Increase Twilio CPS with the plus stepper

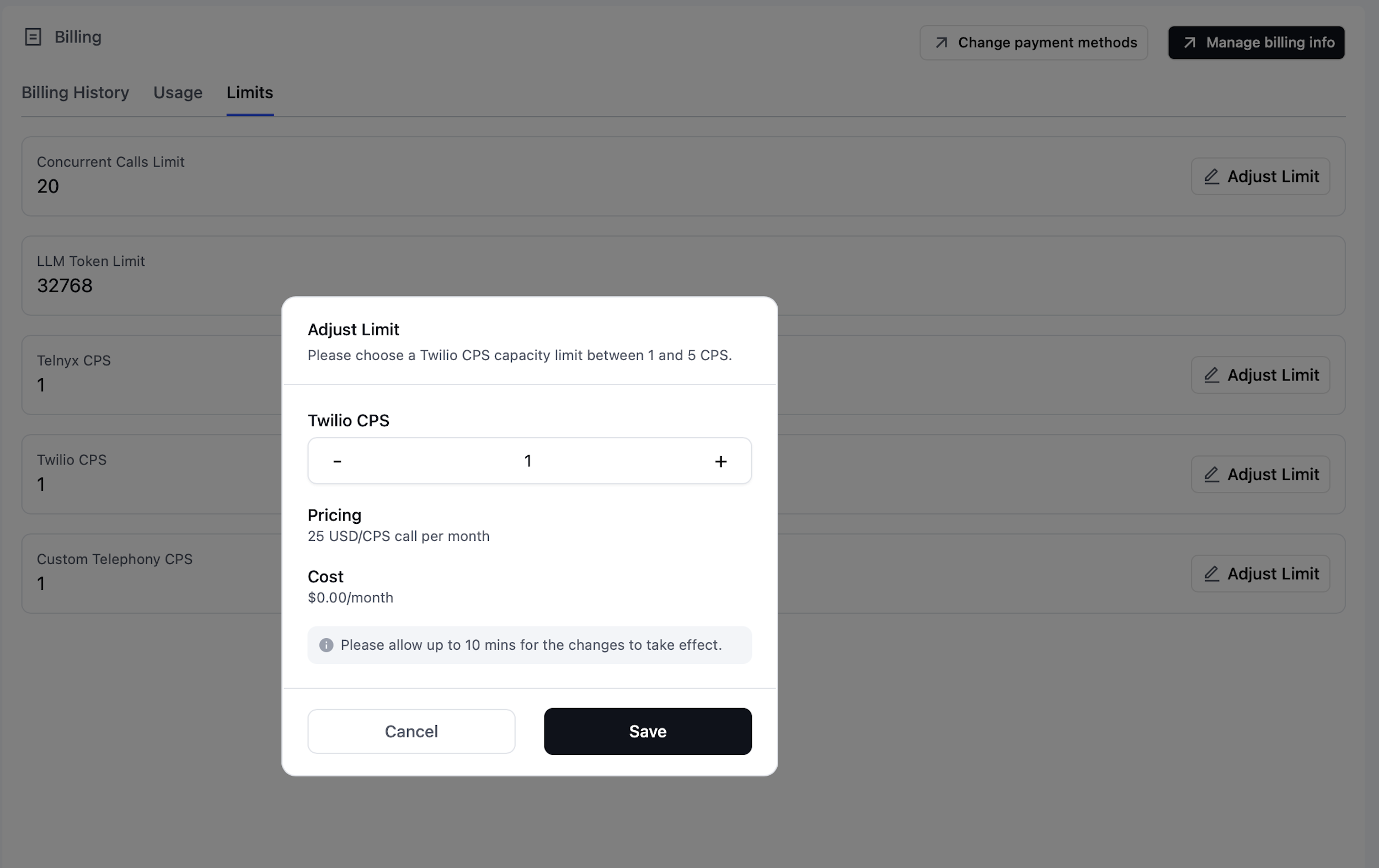721,460
